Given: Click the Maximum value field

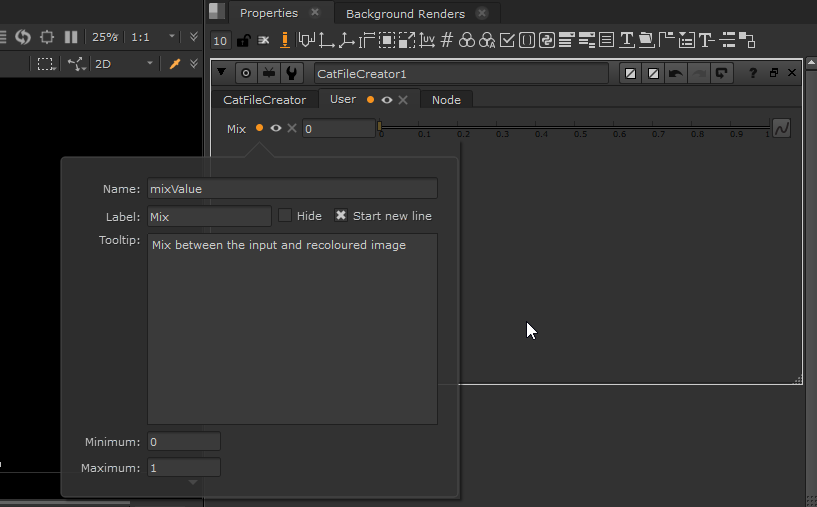Looking at the screenshot, I should pyautogui.click(x=184, y=467).
